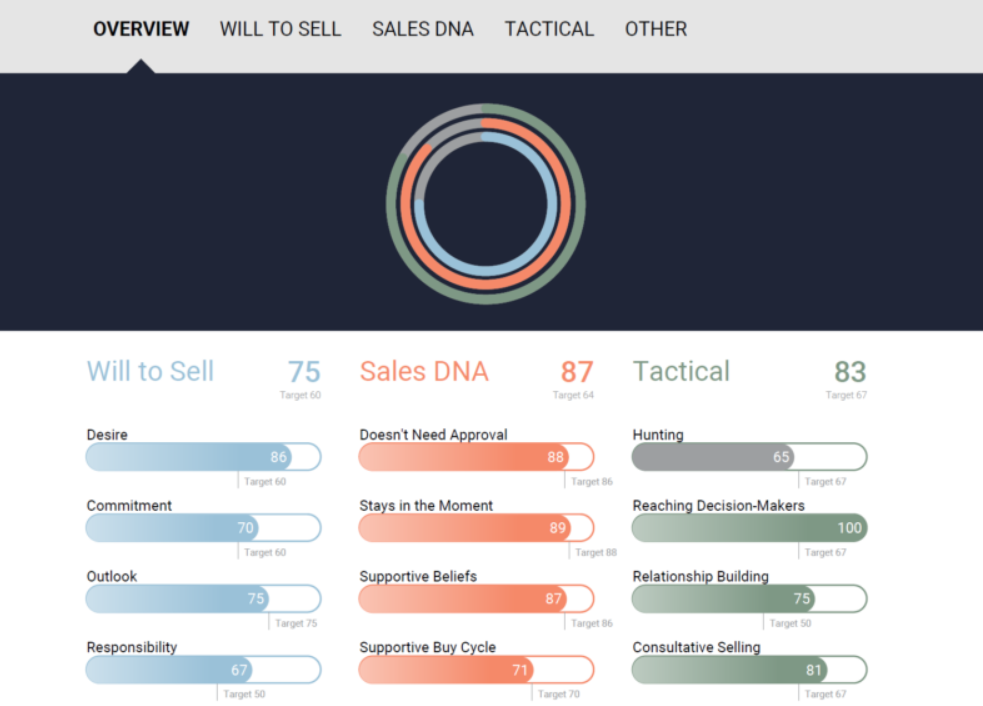
Task: Go to the Other tab
Action: [656, 29]
